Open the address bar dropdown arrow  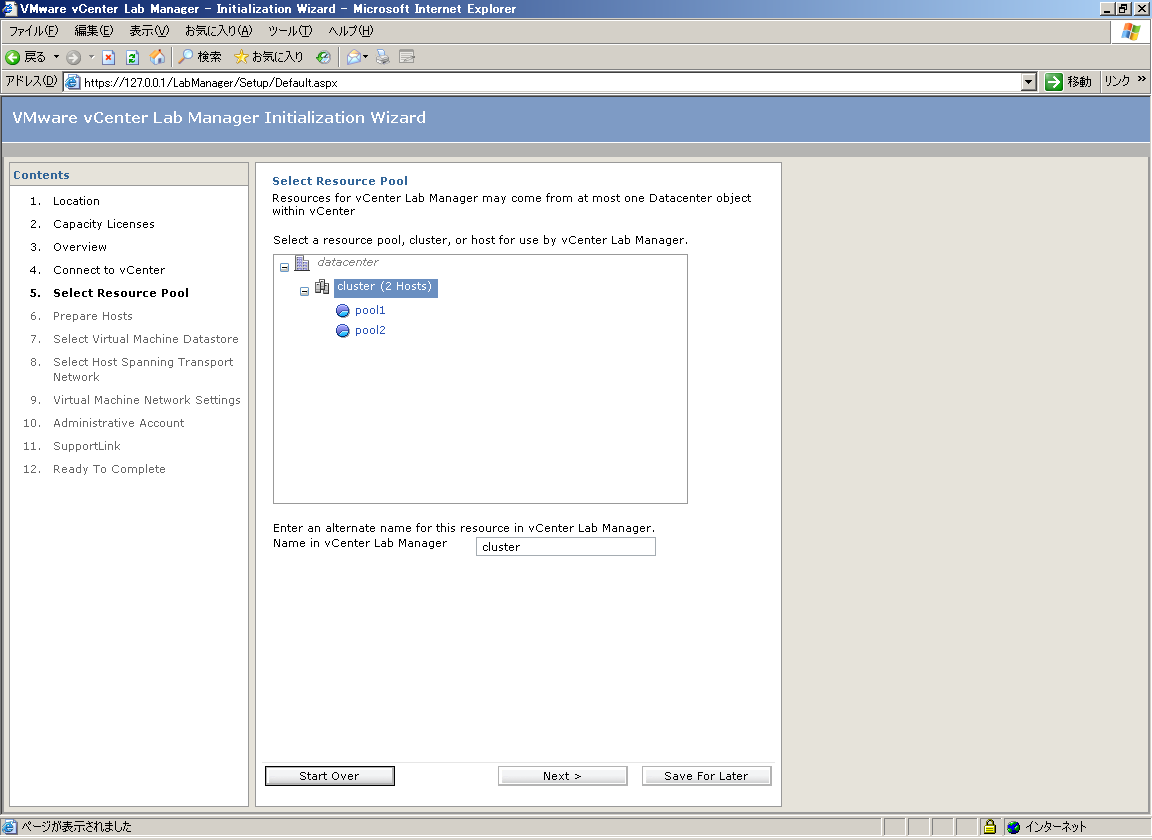[1029, 82]
